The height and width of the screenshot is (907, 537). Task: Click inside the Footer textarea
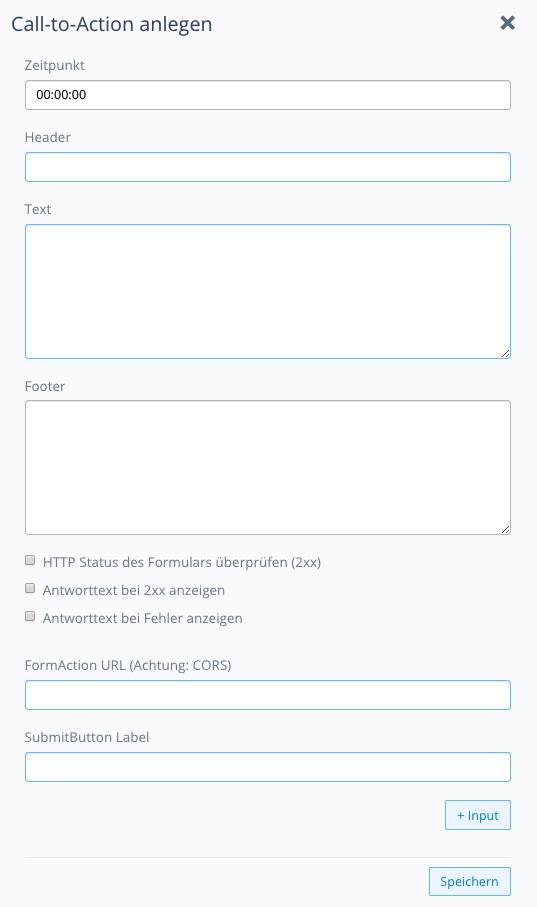(268, 467)
